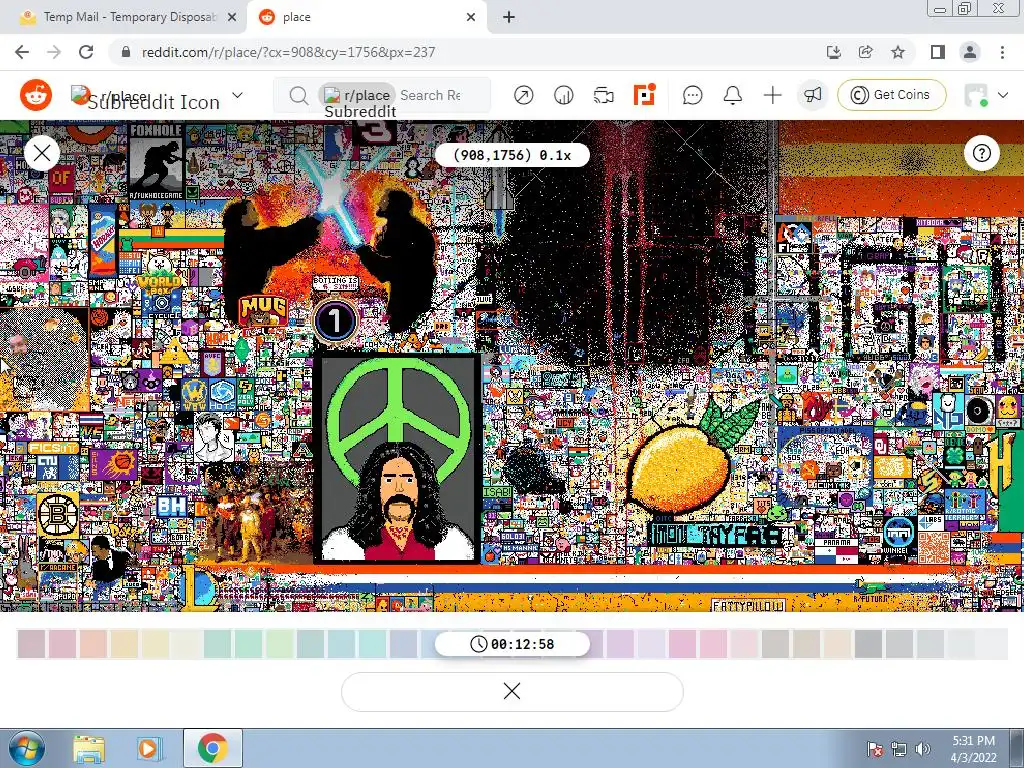Viewport: 1024px width, 768px height.
Task: Cancel the pixel selection with the bottom X button
Action: click(512, 692)
